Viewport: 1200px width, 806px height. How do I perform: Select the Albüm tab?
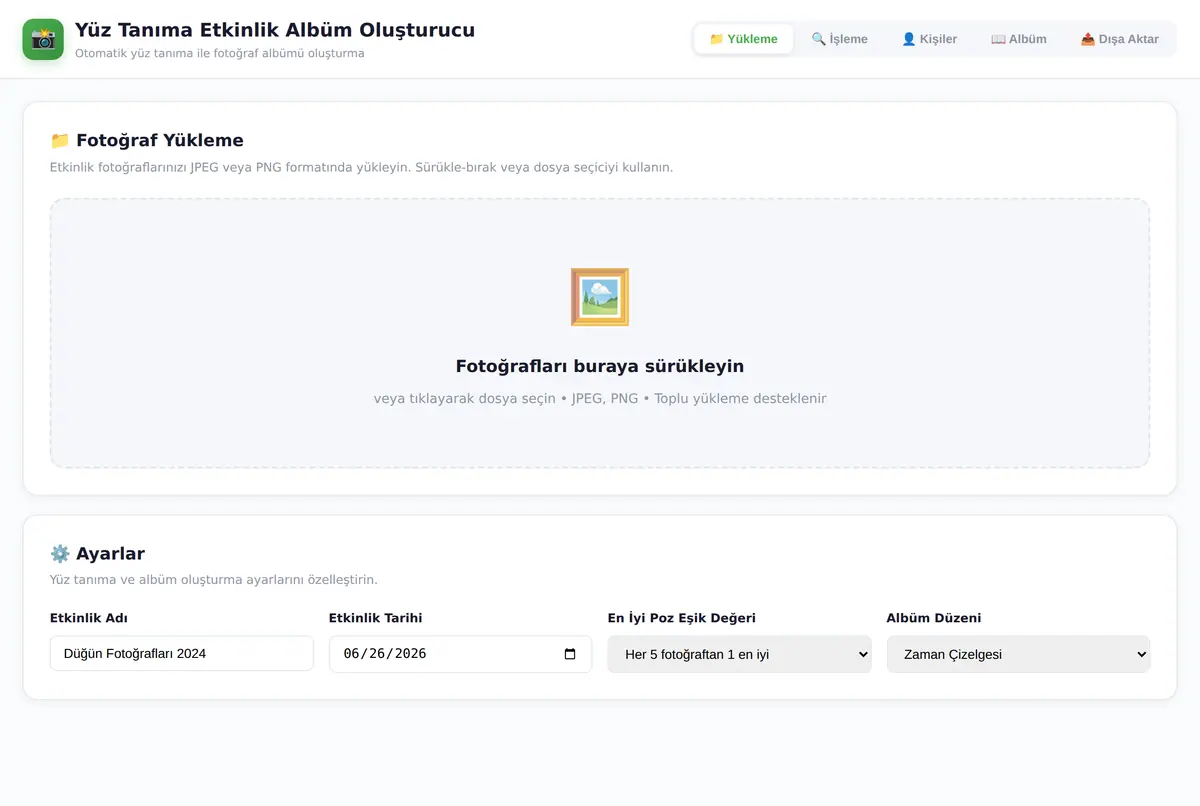coord(1018,39)
